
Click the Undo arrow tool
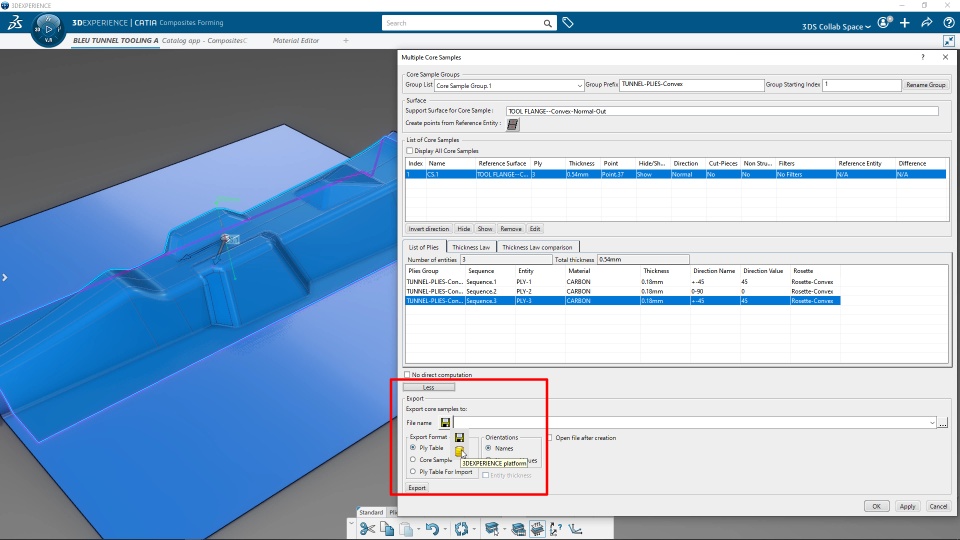[432, 528]
